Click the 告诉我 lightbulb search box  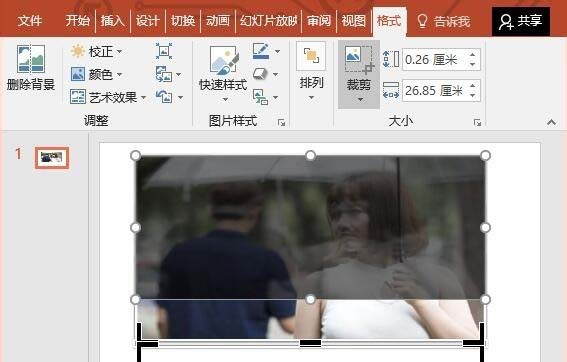(x=443, y=21)
